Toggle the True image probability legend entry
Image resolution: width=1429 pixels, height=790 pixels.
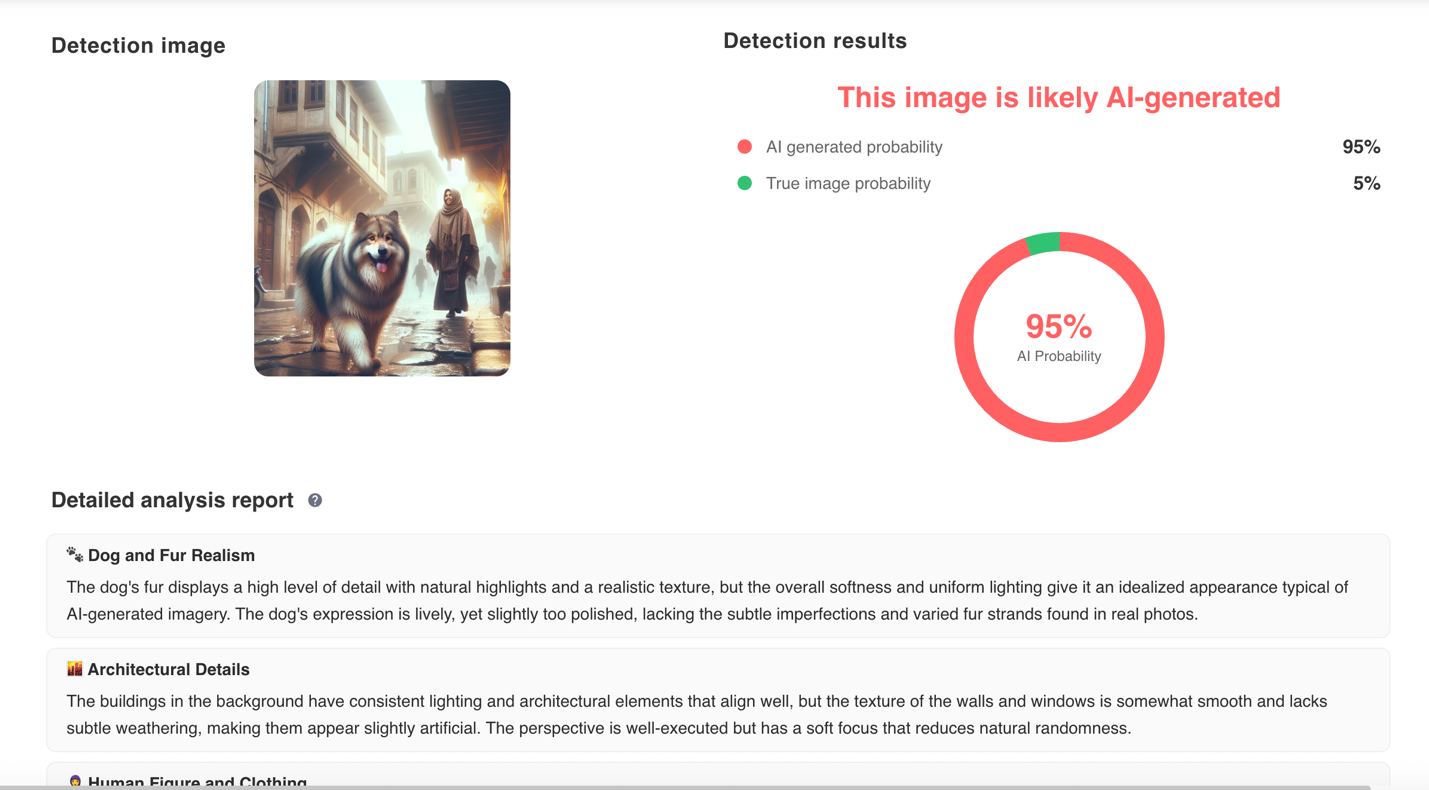pos(848,183)
